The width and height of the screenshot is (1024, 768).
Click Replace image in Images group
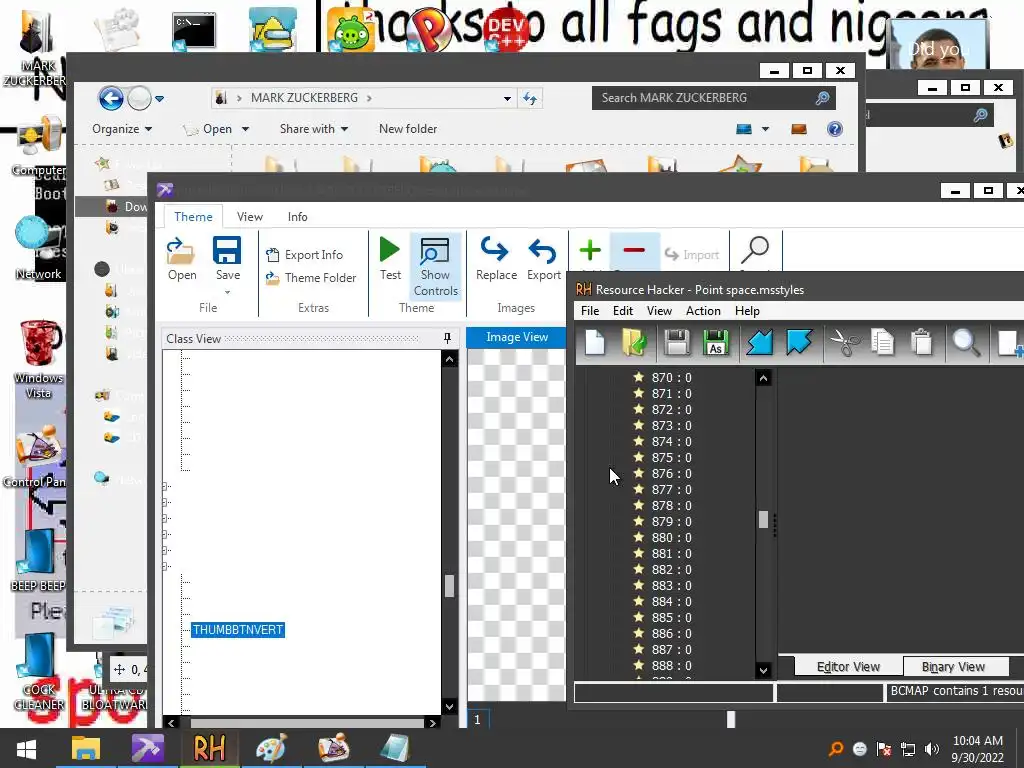coord(496,259)
